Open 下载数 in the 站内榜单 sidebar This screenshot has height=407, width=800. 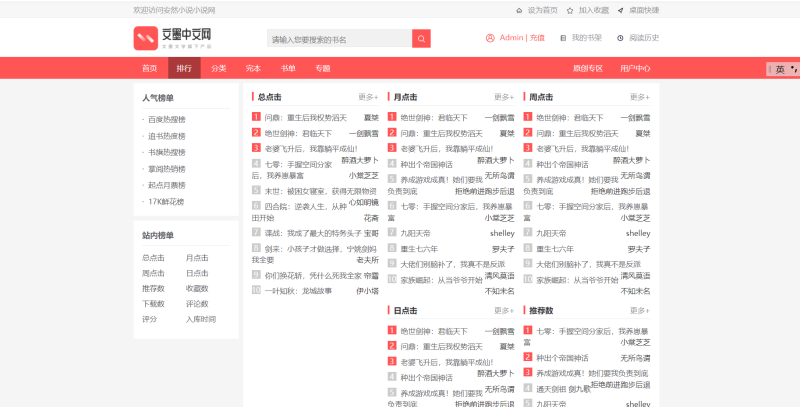pyautogui.click(x=154, y=304)
